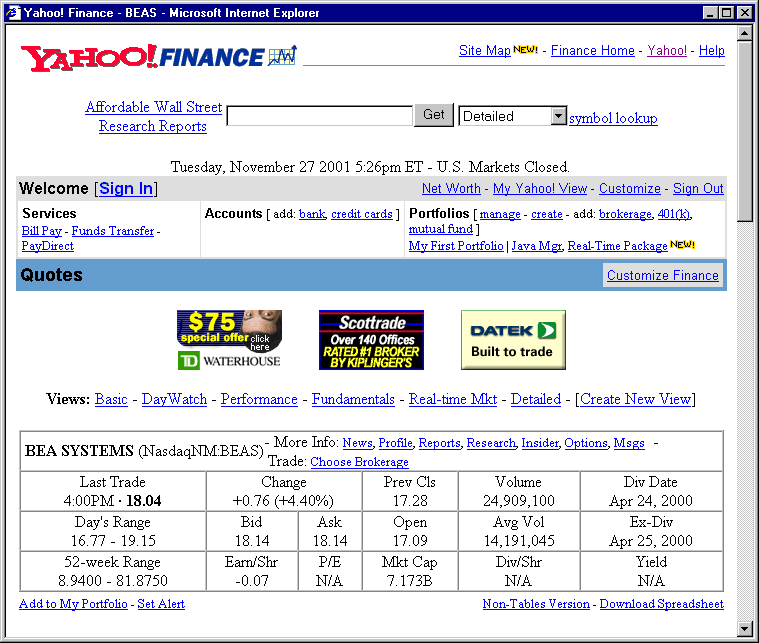Viewport: 759px width, 643px height.
Task: Open My Yahoo! View
Action: pos(540,188)
